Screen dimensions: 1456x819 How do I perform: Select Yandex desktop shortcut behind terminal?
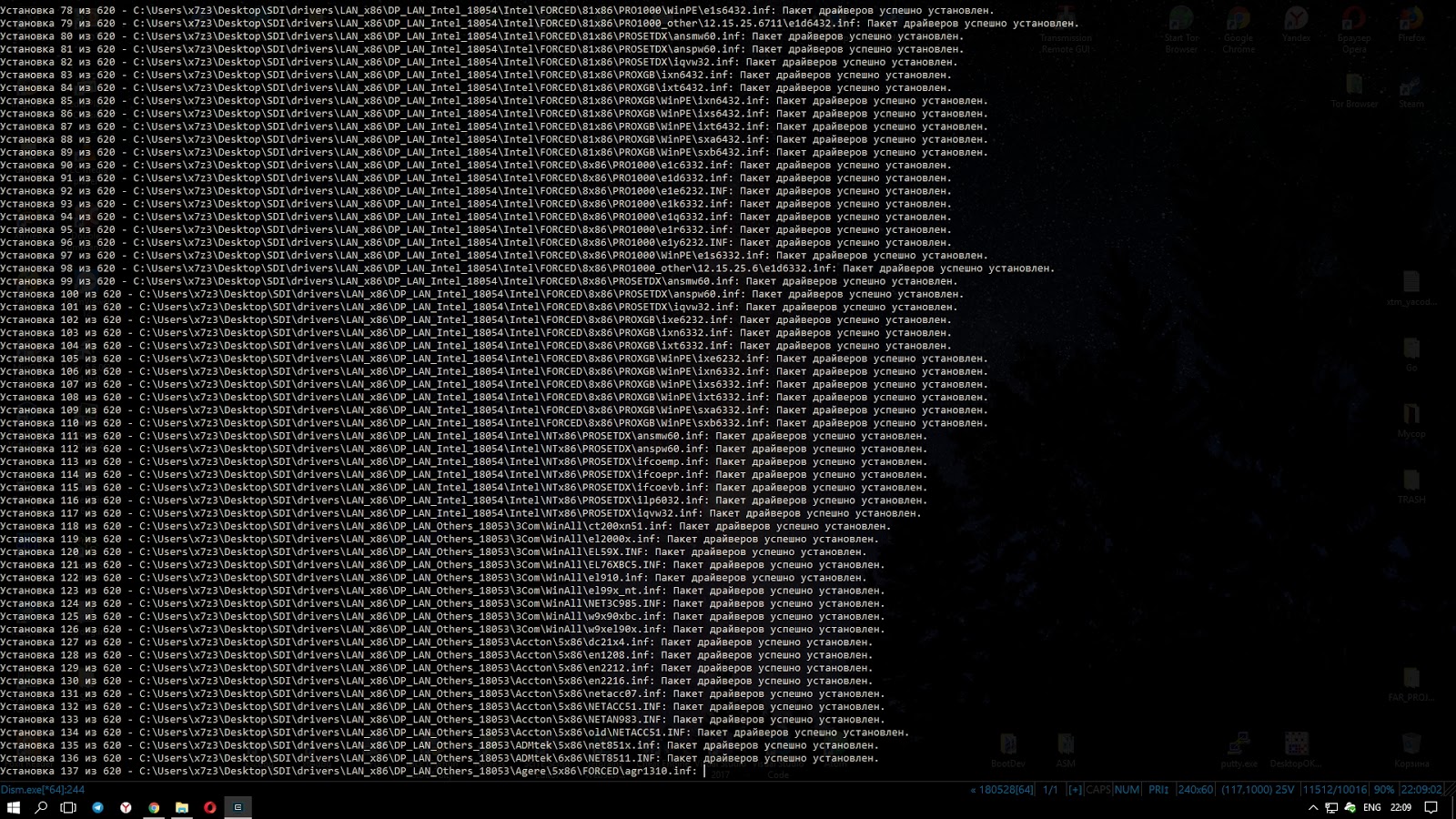[1296, 25]
